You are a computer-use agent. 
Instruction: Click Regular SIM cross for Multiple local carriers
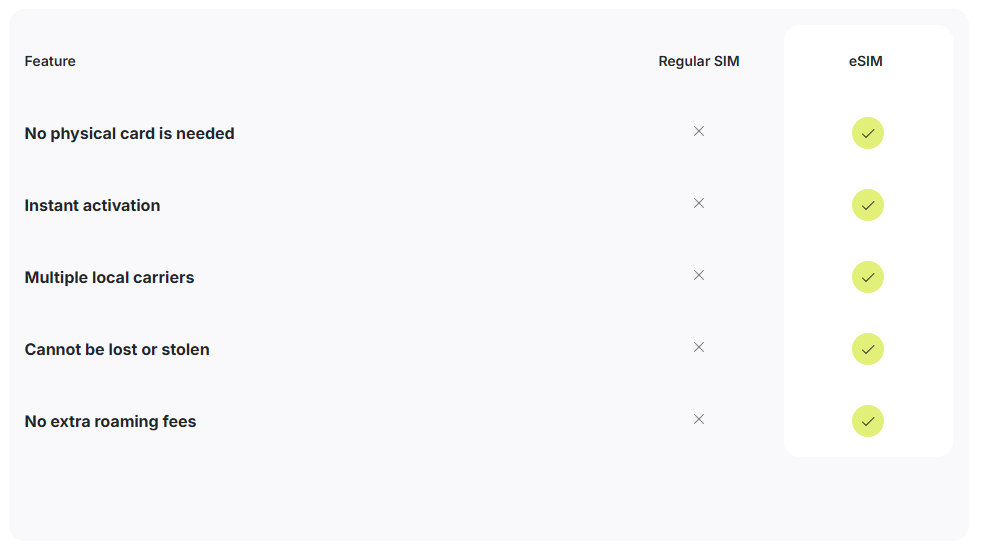point(699,275)
